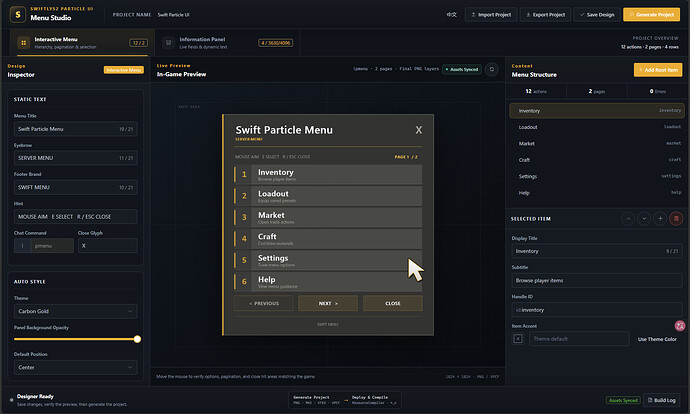
Task: Switch to the Interactive Menu tab
Action: tap(82, 43)
